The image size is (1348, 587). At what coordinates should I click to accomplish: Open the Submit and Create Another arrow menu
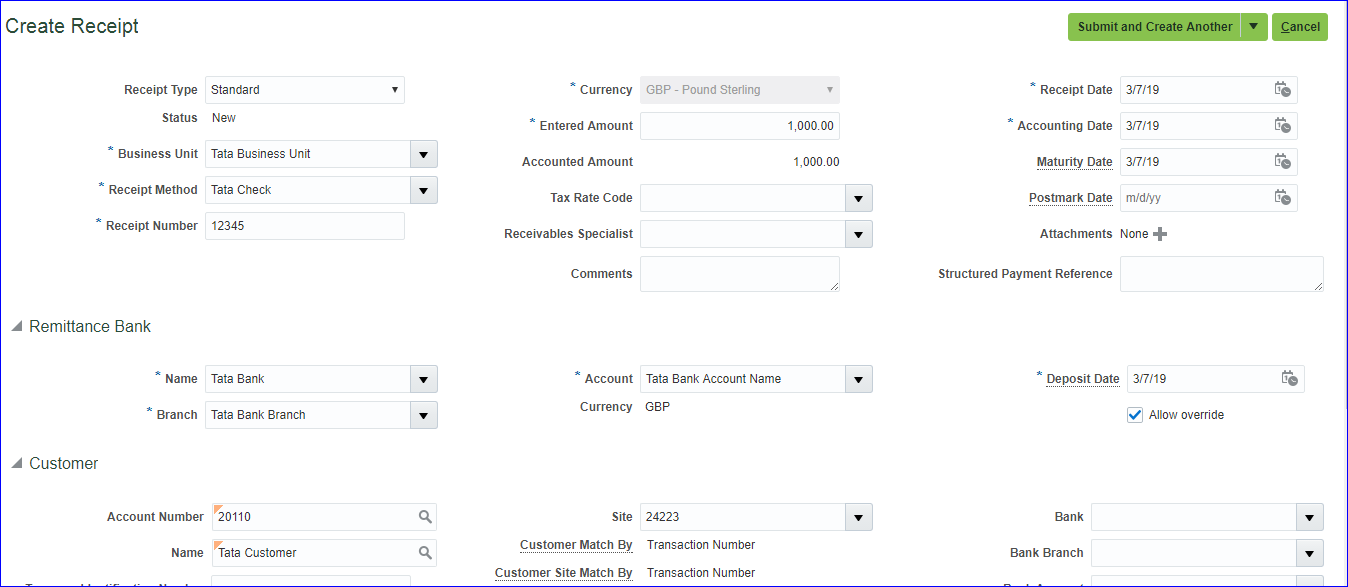coord(1254,27)
